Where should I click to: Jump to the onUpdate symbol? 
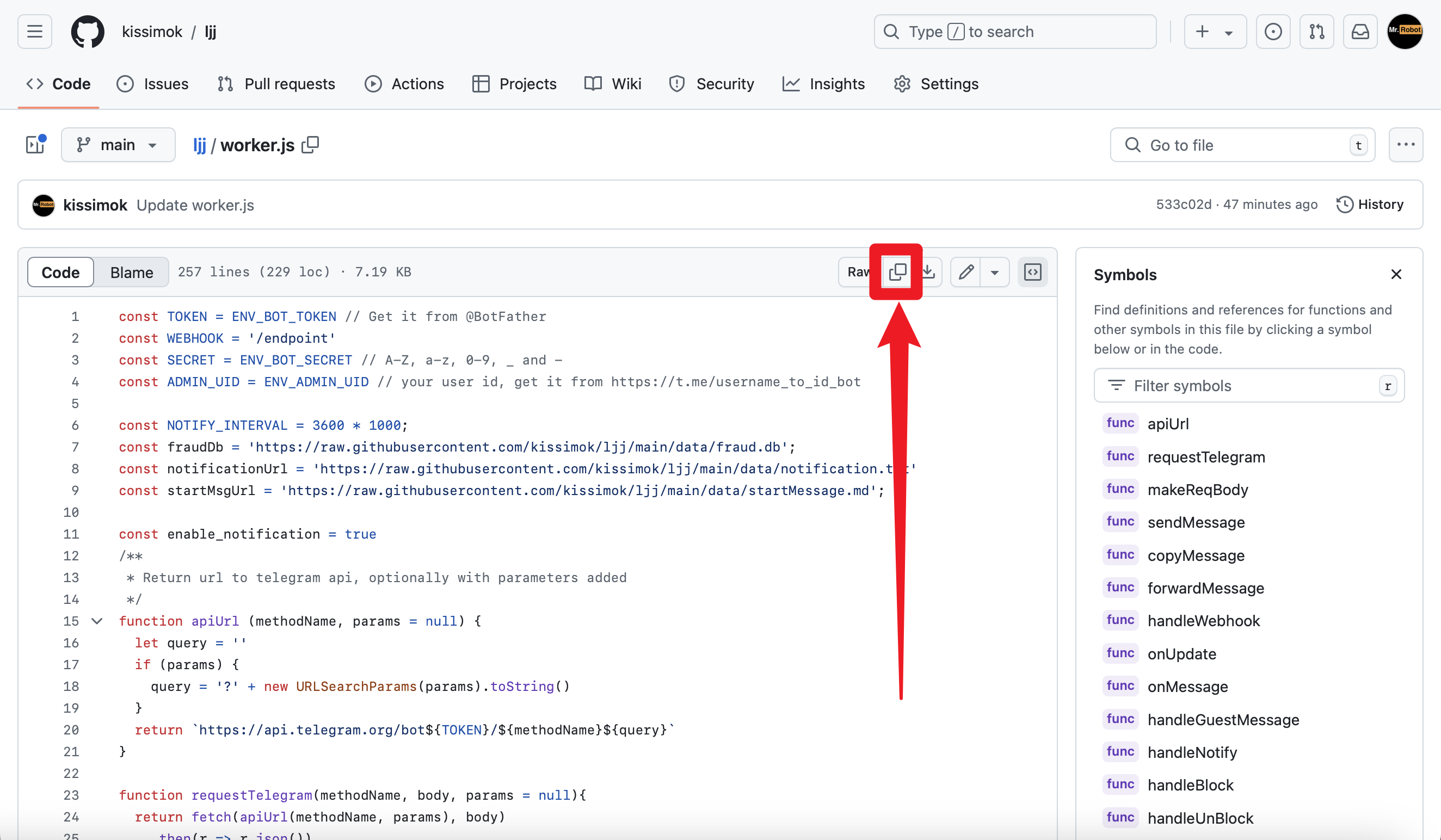pyautogui.click(x=1181, y=653)
